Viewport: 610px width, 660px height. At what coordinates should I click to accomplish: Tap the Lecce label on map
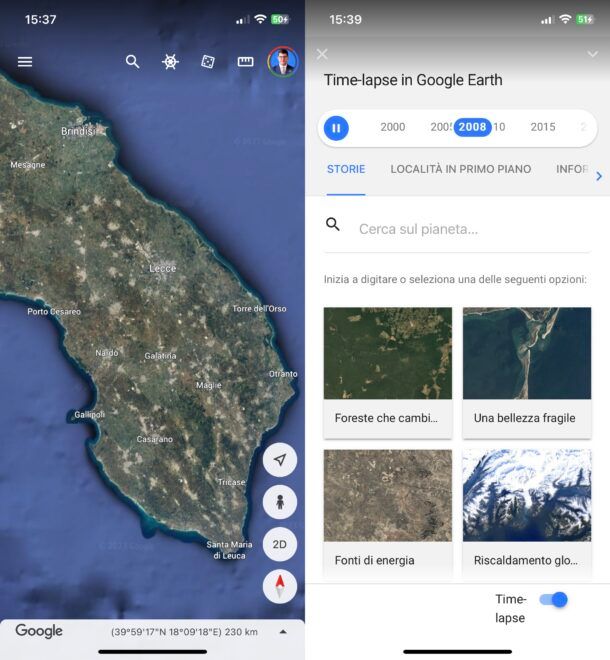click(x=162, y=268)
